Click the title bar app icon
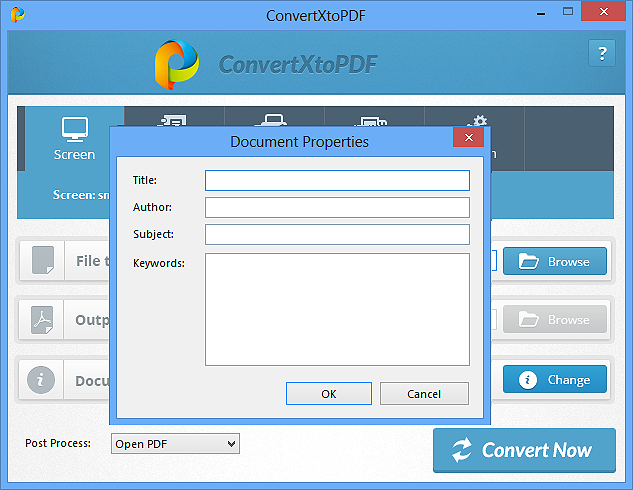The height and width of the screenshot is (490, 633). click(x=17, y=15)
